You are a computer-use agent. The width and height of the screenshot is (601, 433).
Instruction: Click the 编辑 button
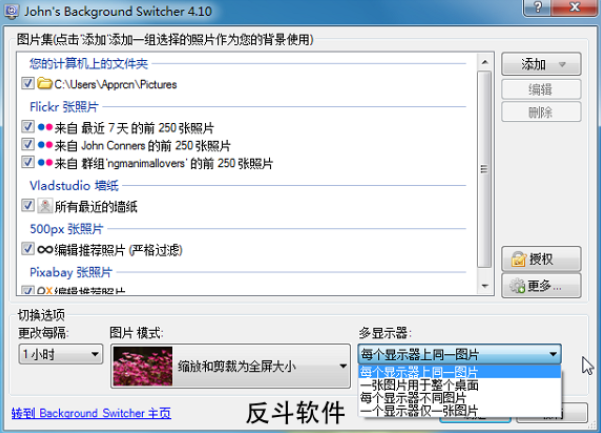[x=540, y=89]
